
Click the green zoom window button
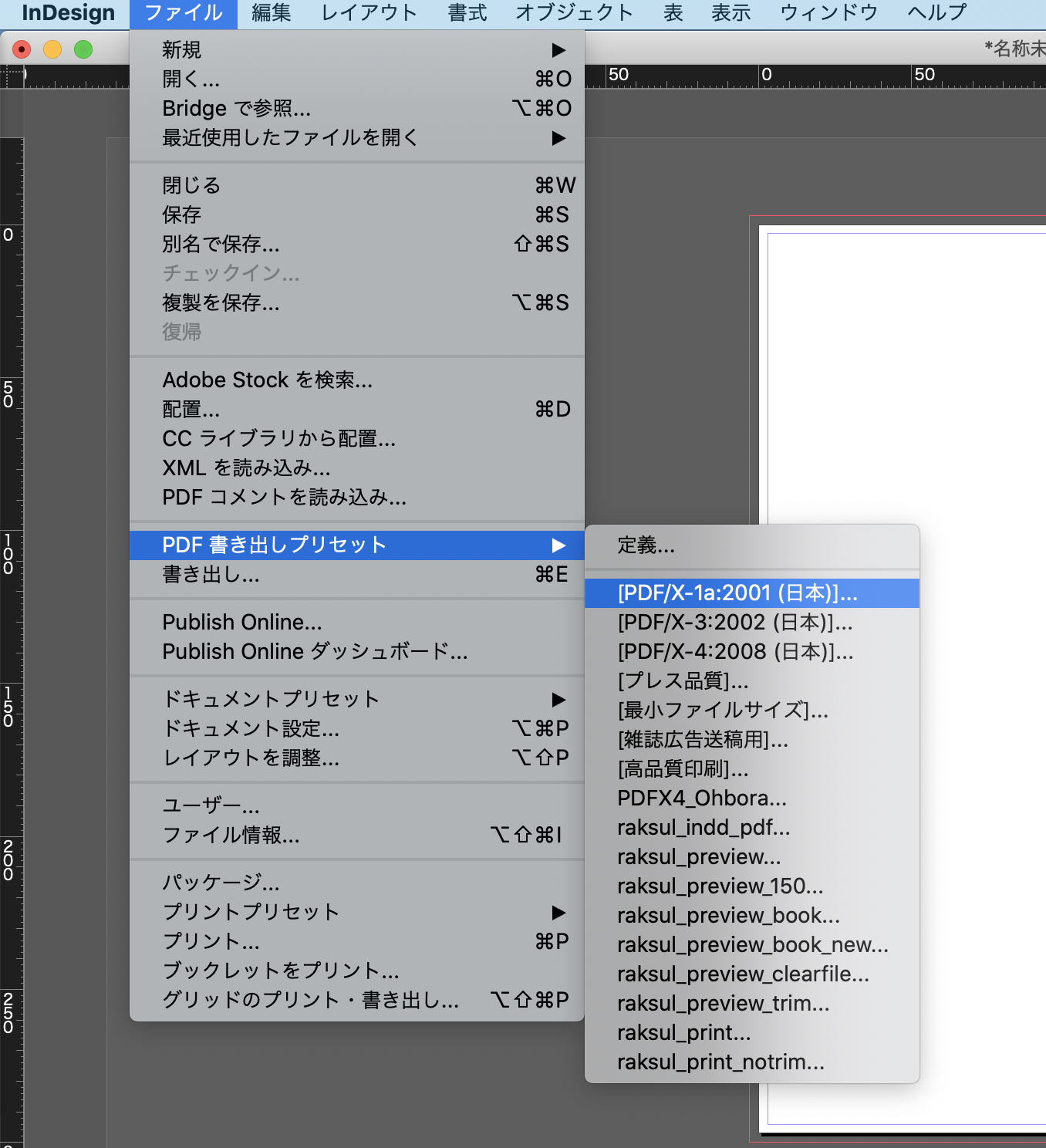[x=83, y=49]
